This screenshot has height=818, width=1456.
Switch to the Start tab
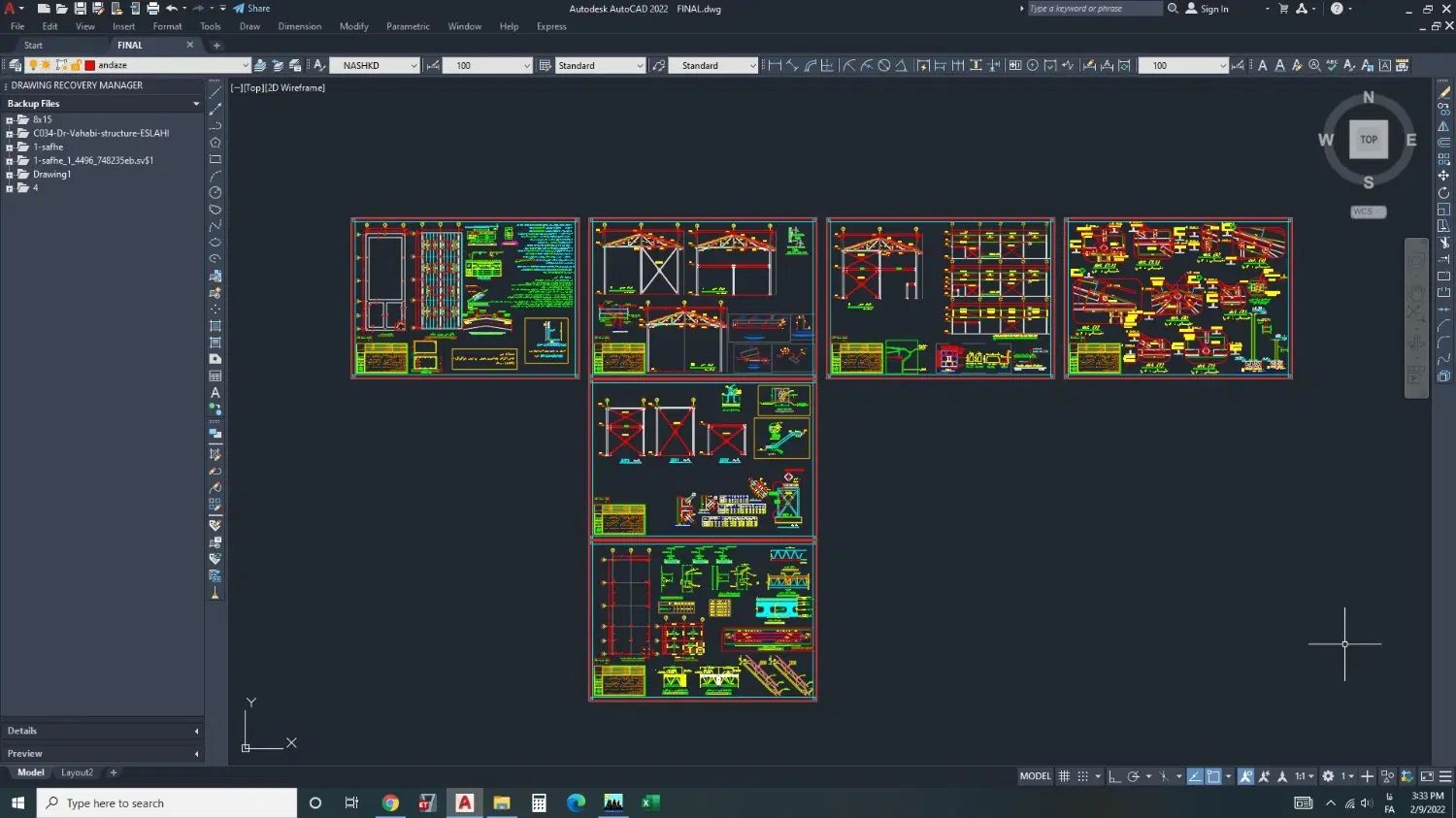[x=33, y=45]
